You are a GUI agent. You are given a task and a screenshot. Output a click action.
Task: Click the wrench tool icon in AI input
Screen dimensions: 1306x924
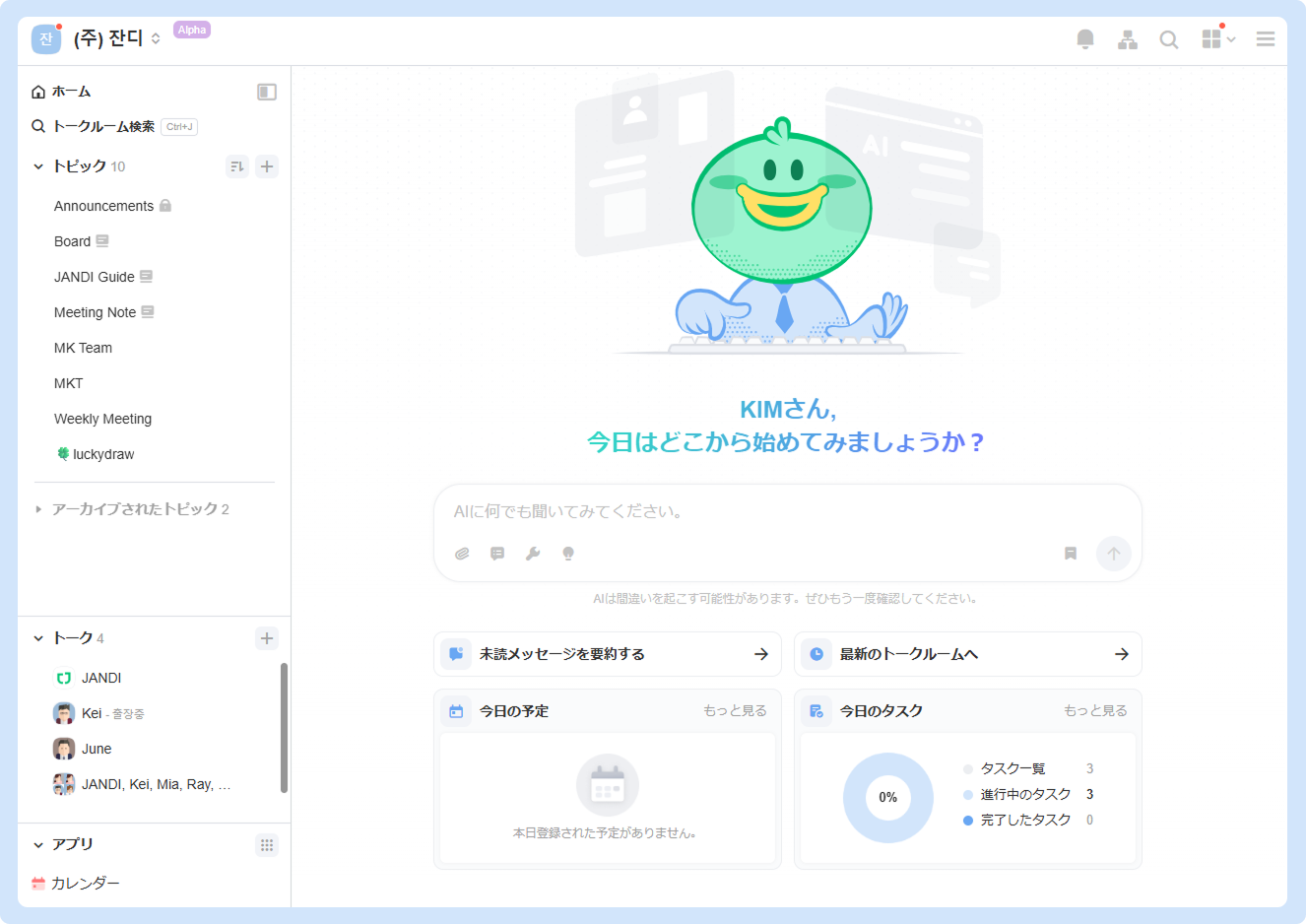coord(533,554)
